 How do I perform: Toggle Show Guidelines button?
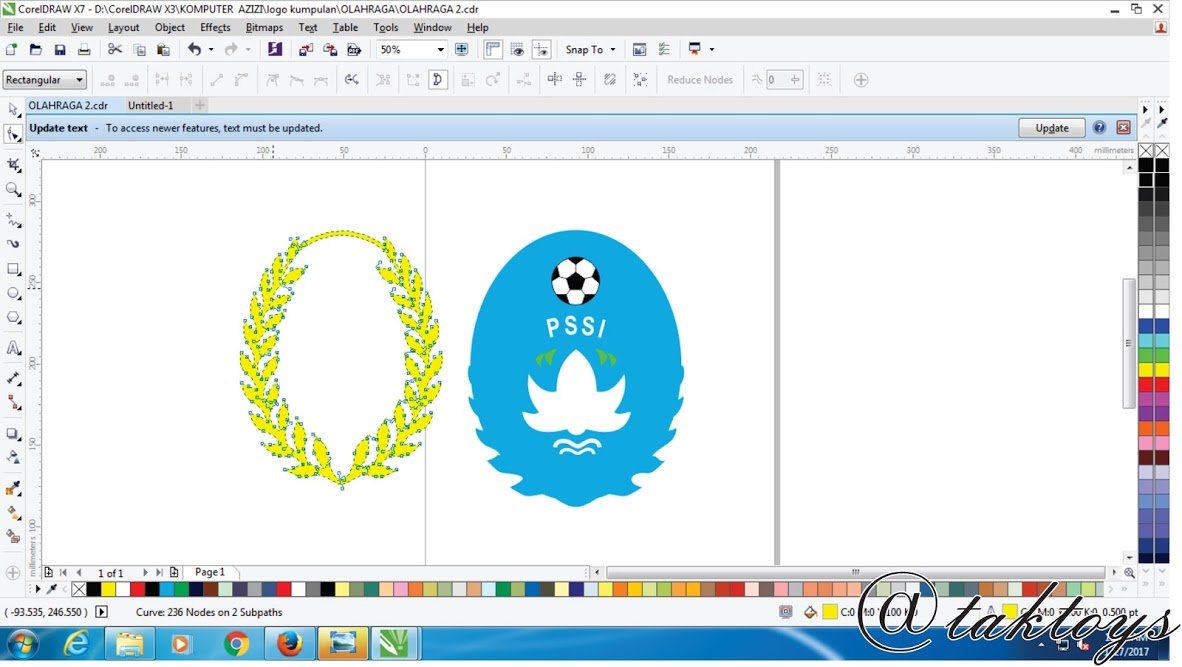[541, 50]
